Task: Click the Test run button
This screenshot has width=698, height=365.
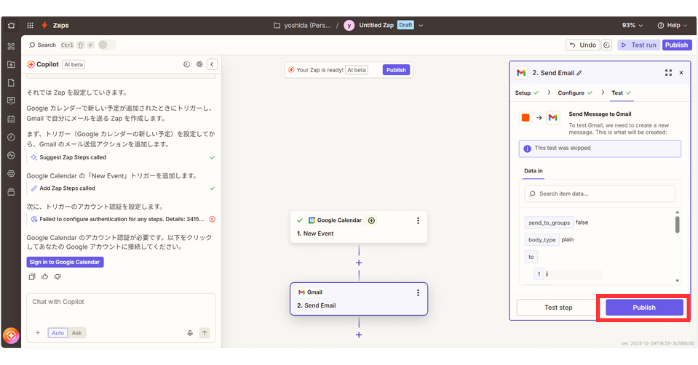Action: point(639,45)
